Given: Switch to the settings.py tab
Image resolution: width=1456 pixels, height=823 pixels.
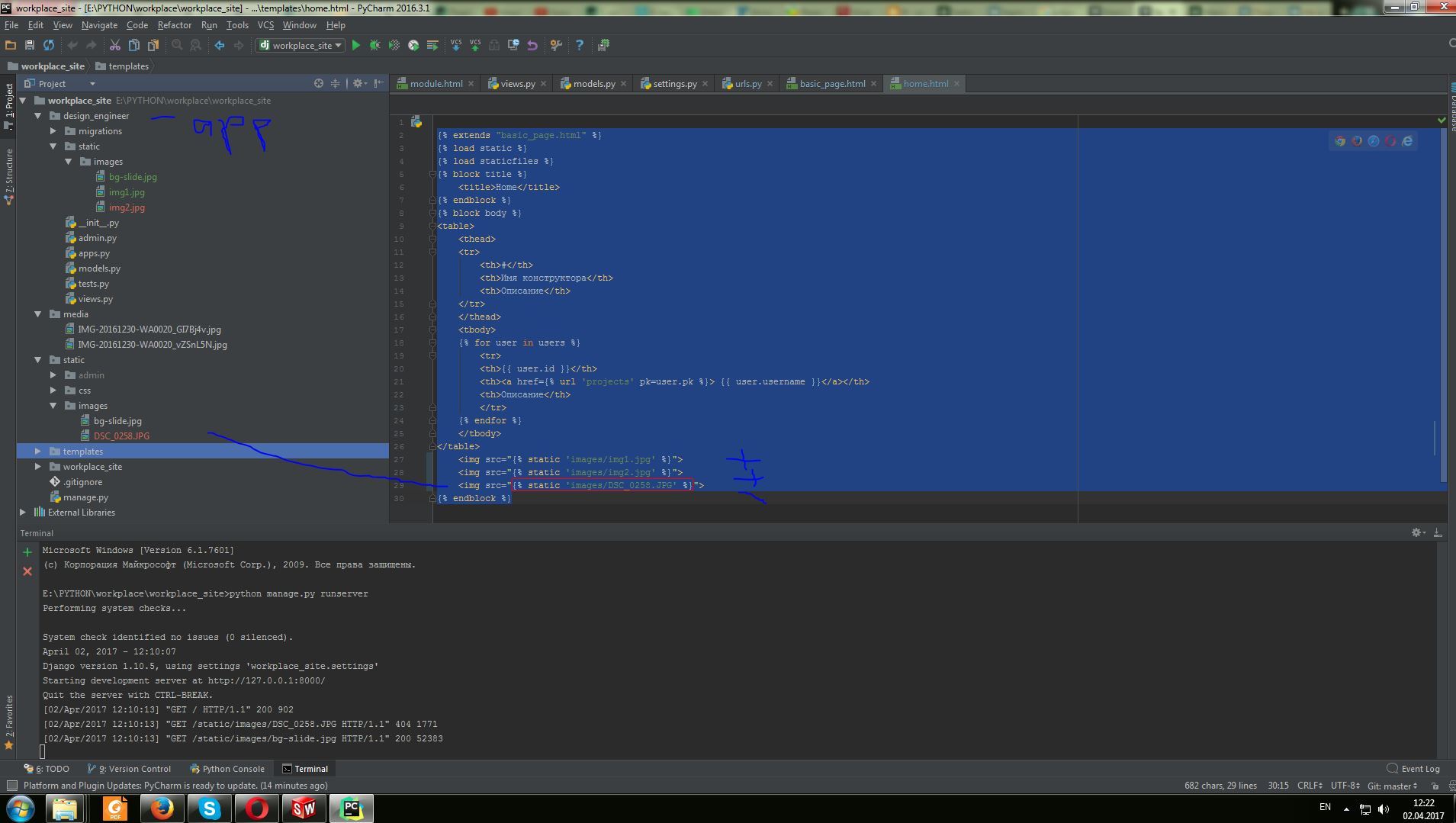Looking at the screenshot, I should [x=674, y=83].
